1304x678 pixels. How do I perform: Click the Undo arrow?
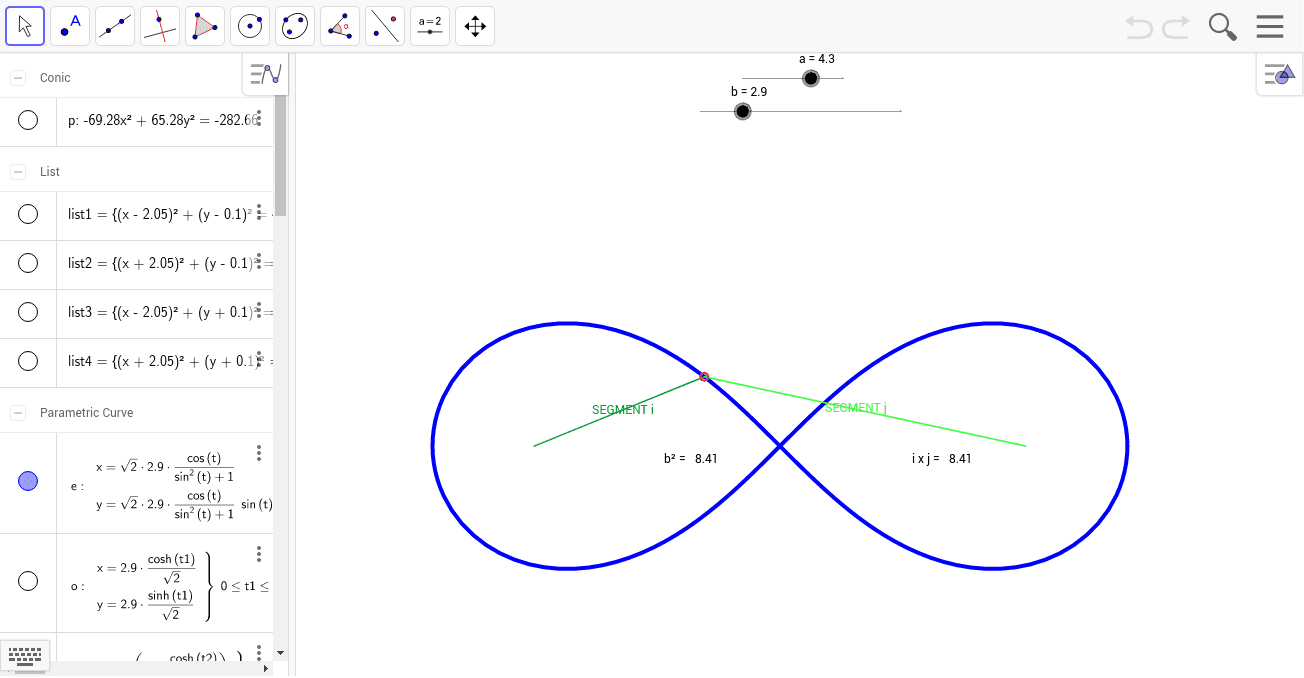[x=1139, y=27]
